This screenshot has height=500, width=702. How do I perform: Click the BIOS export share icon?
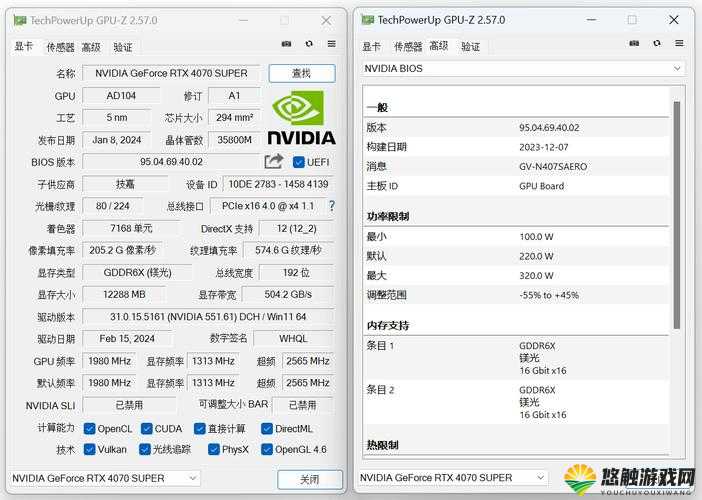pyautogui.click(x=274, y=161)
